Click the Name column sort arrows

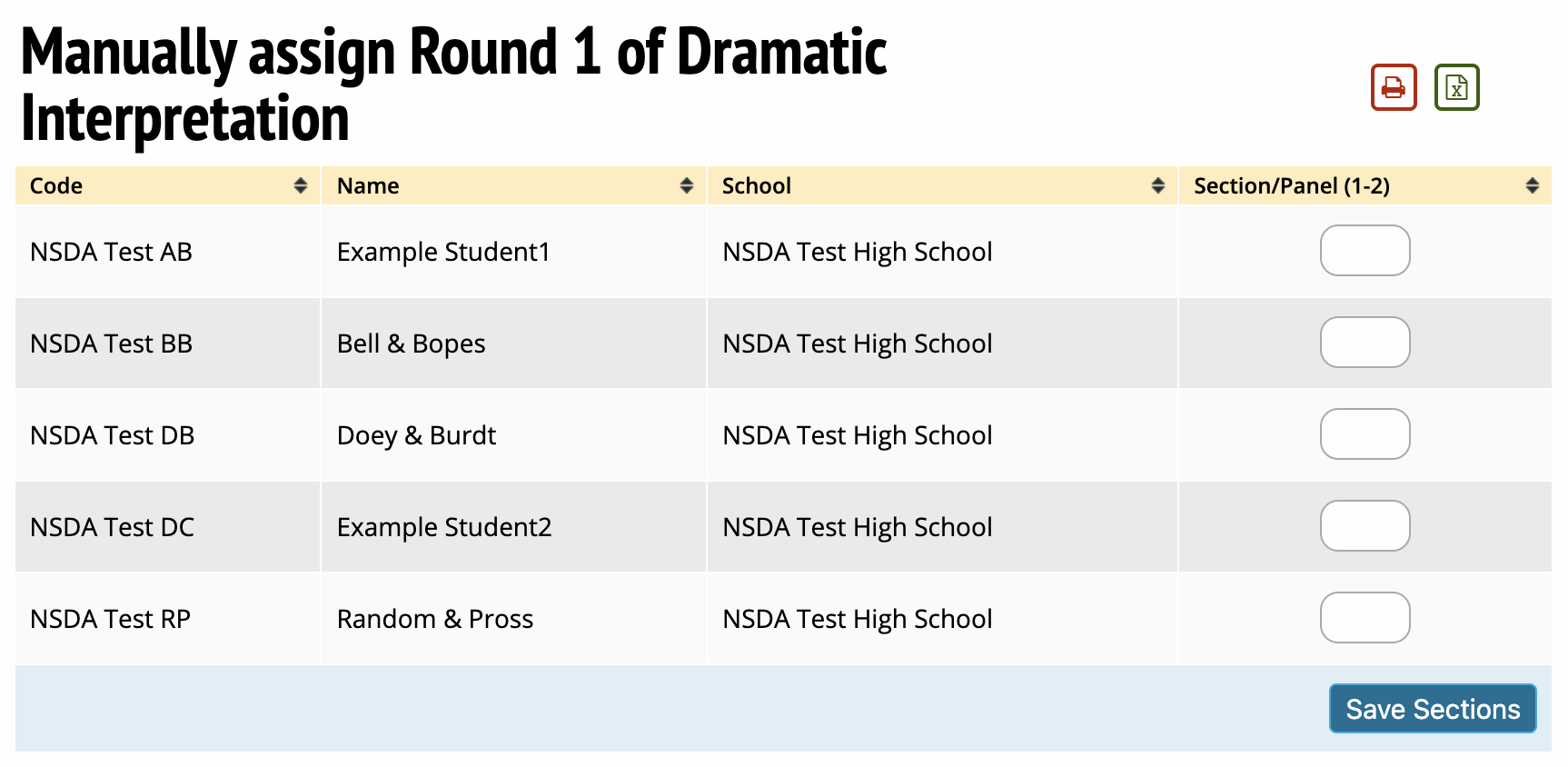[x=687, y=186]
